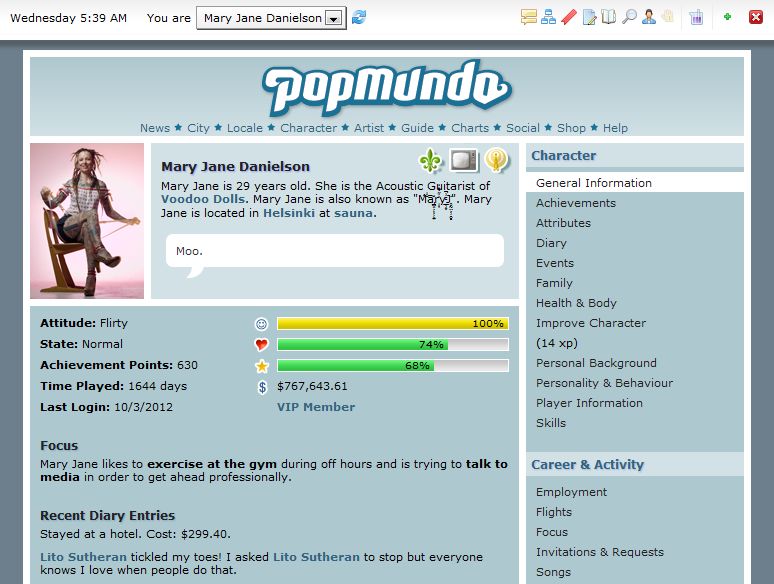
Task: Open the Help menu
Action: click(x=615, y=128)
